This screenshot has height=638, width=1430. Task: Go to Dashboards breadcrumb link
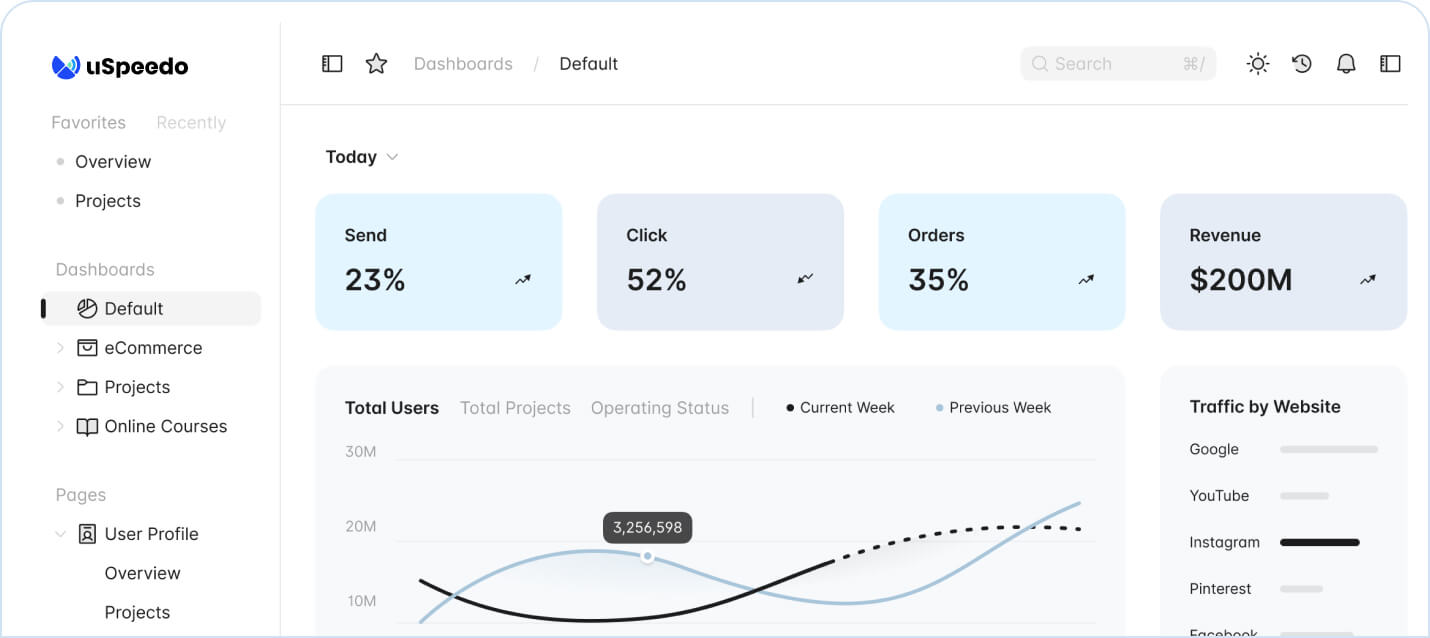click(463, 64)
